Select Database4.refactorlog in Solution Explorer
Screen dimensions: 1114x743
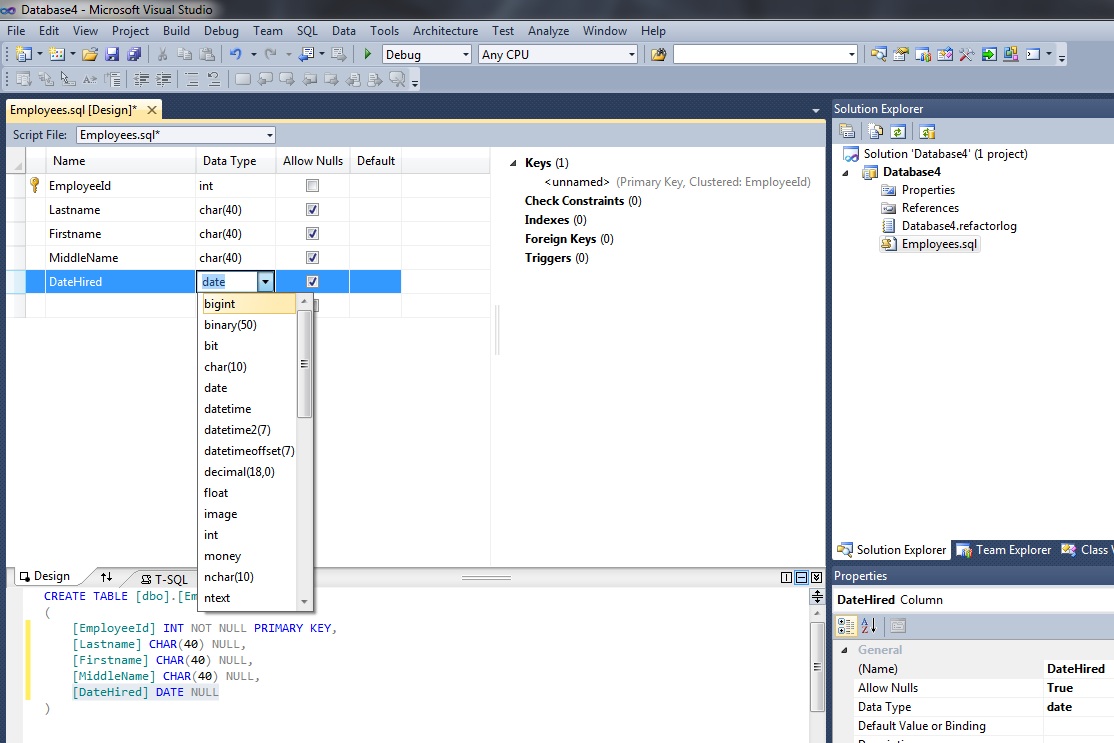click(958, 226)
